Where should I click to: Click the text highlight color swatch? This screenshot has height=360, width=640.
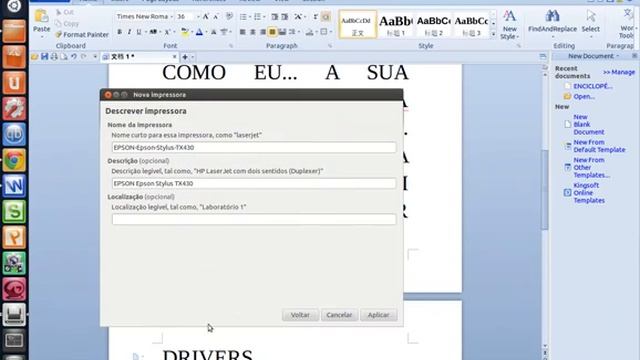click(185, 32)
